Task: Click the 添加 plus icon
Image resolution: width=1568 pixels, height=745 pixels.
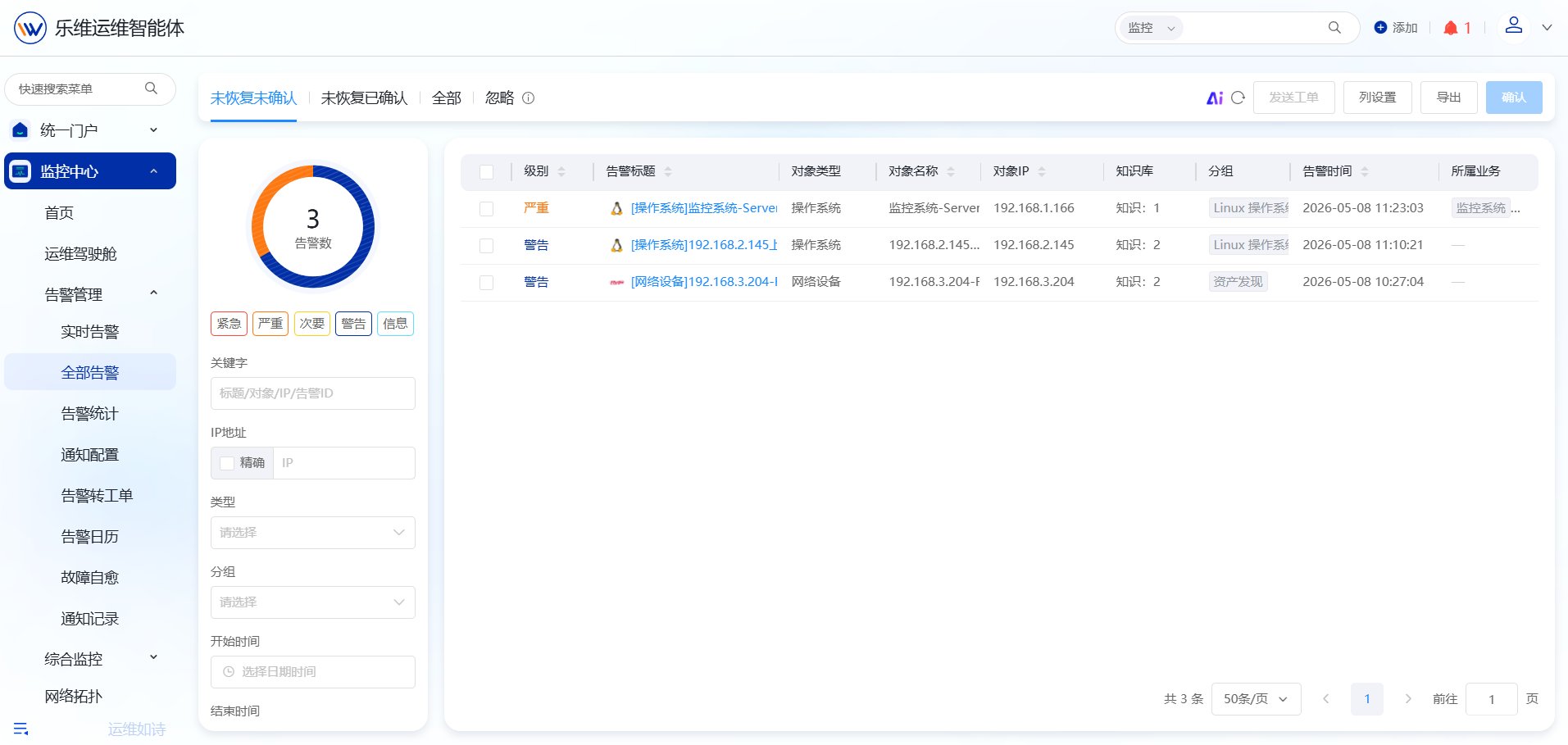Action: [1380, 28]
